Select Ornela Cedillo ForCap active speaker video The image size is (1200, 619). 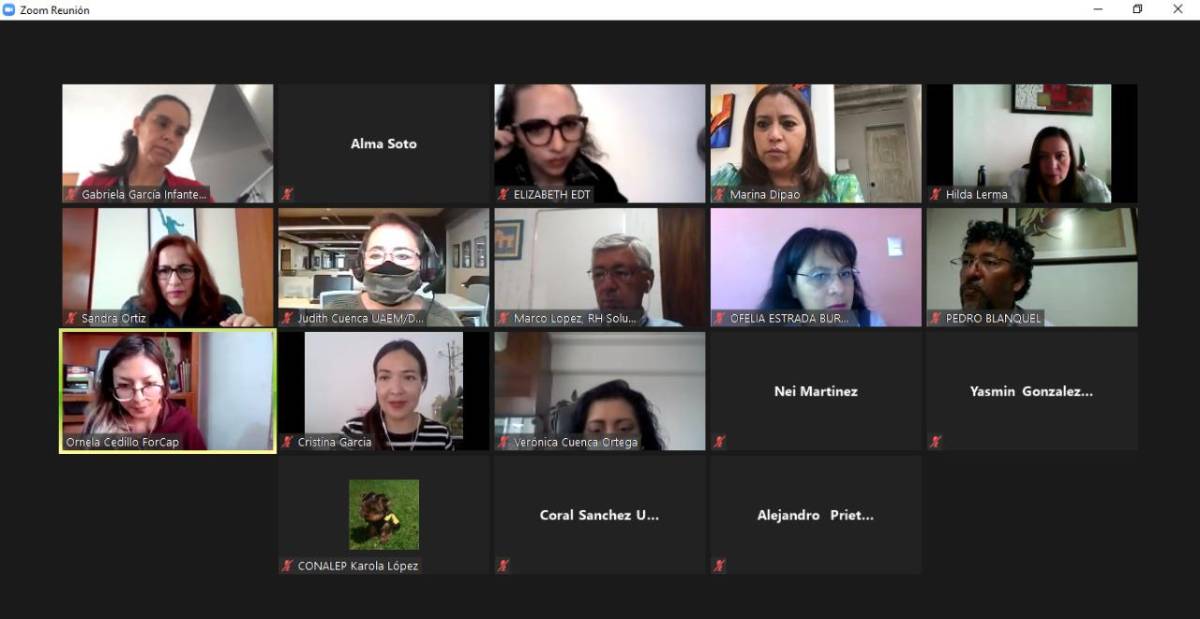coord(168,391)
